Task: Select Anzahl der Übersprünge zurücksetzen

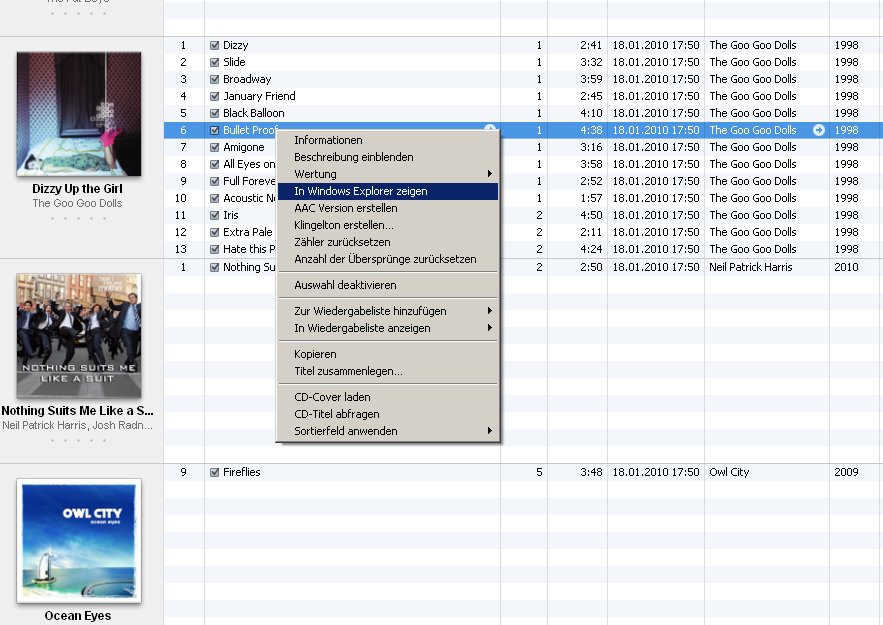Action: (x=387, y=259)
